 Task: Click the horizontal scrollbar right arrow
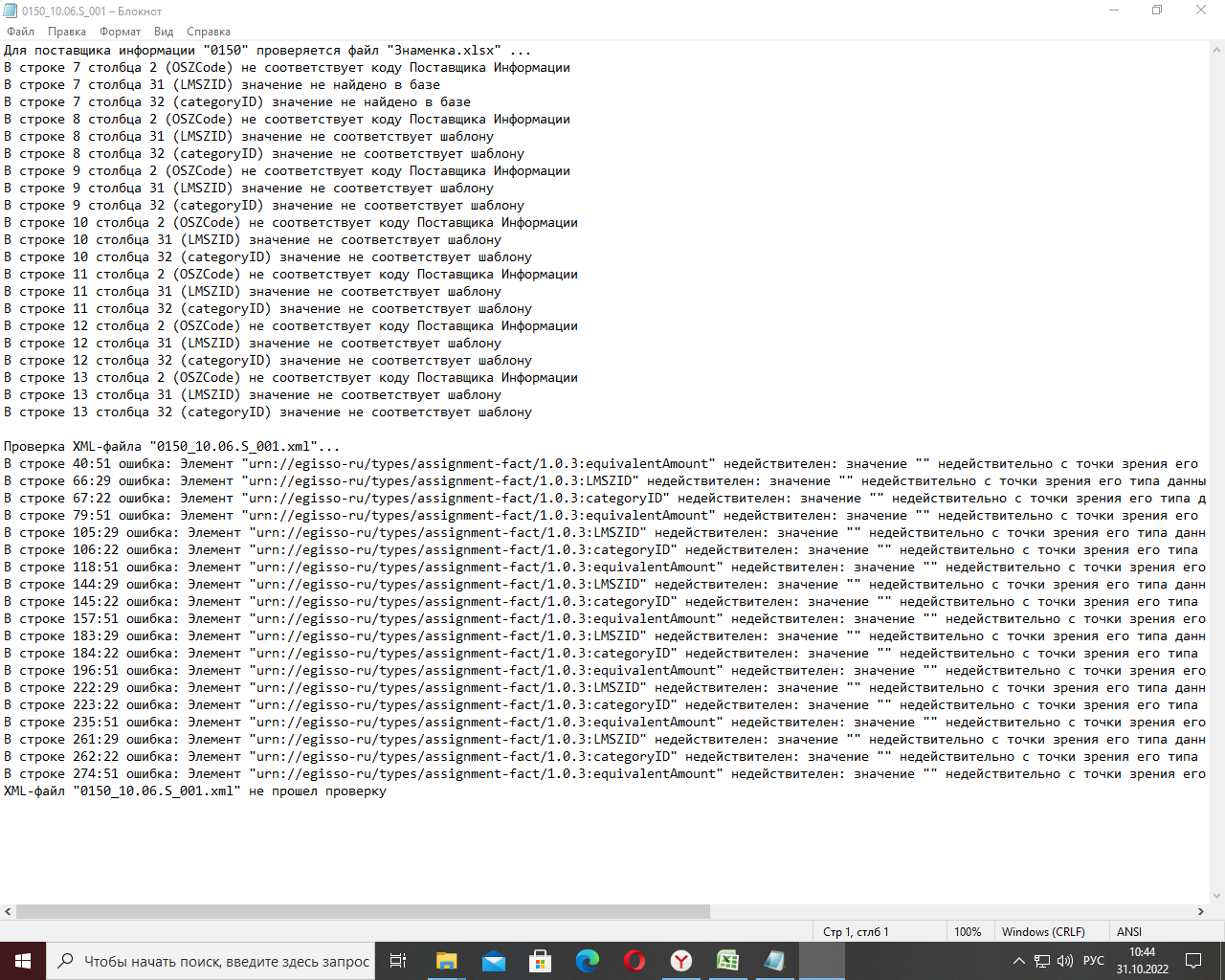click(1201, 912)
